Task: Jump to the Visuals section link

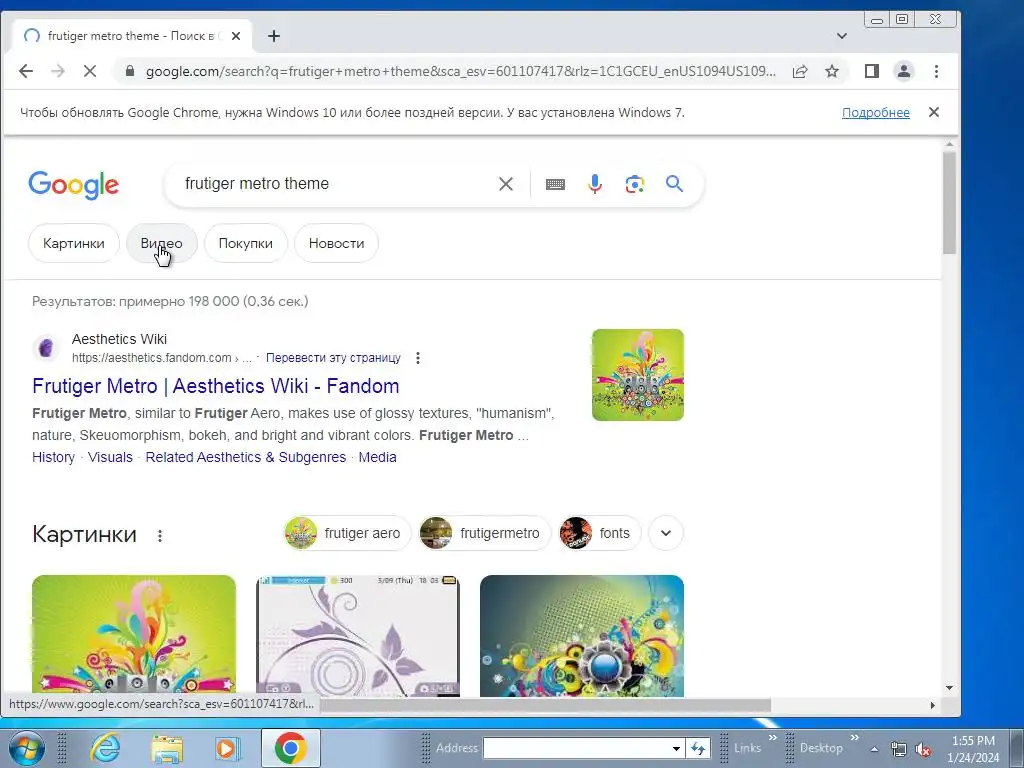Action: (110, 457)
